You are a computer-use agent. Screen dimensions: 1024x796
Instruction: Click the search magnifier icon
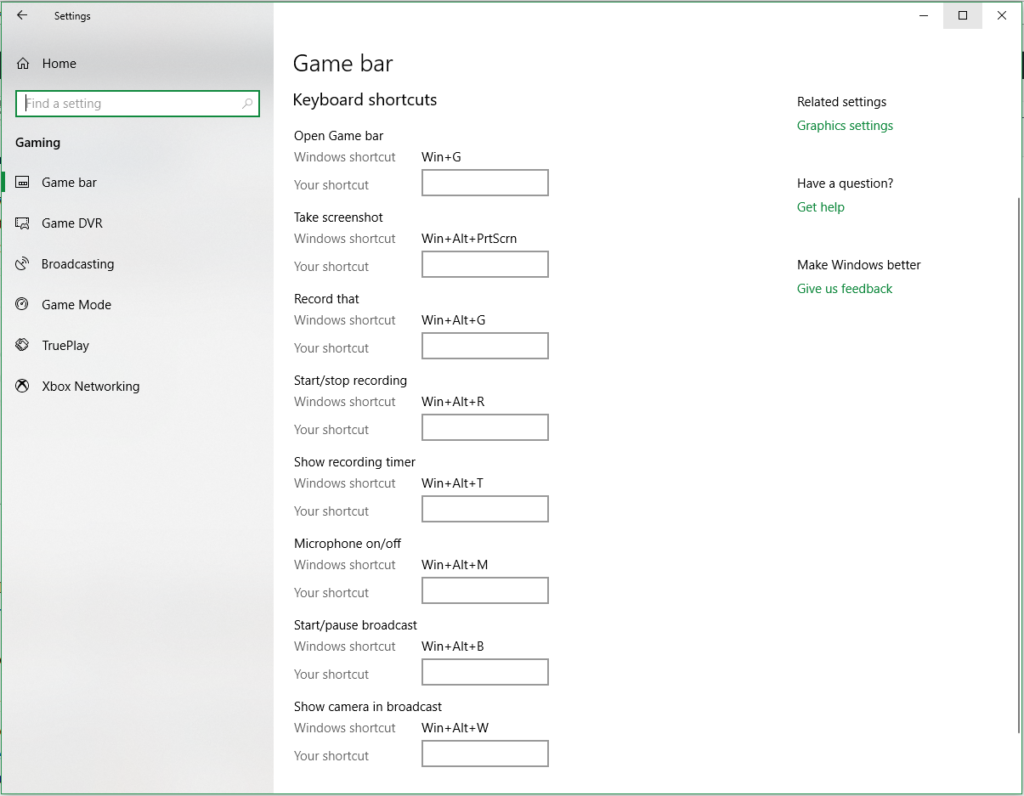click(247, 104)
